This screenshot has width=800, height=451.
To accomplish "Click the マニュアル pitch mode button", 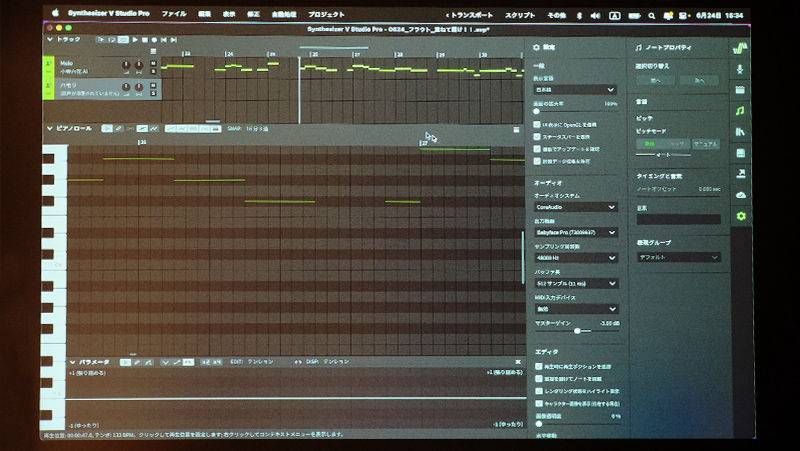I will pos(706,144).
